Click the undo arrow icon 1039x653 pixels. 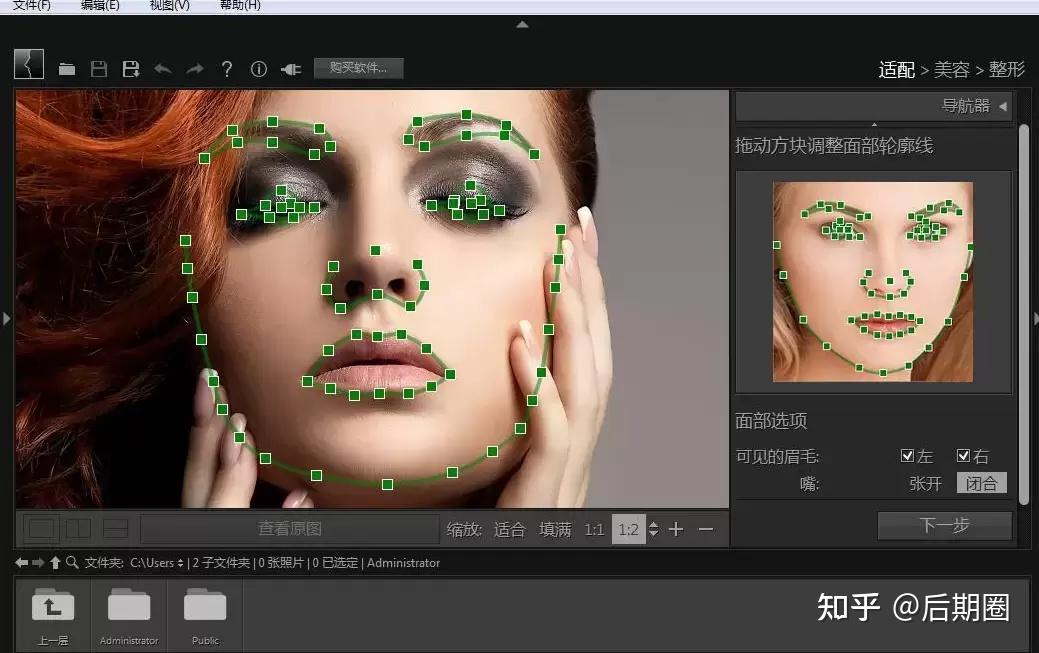pyautogui.click(x=162, y=69)
